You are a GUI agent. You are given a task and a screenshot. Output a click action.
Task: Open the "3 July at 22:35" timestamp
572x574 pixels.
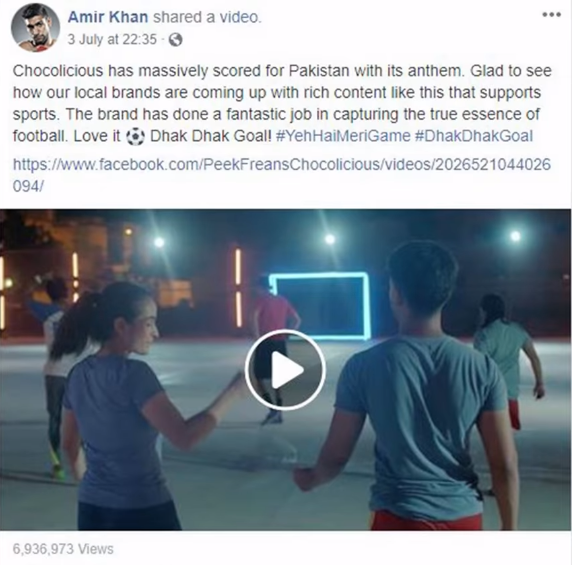pos(112,39)
